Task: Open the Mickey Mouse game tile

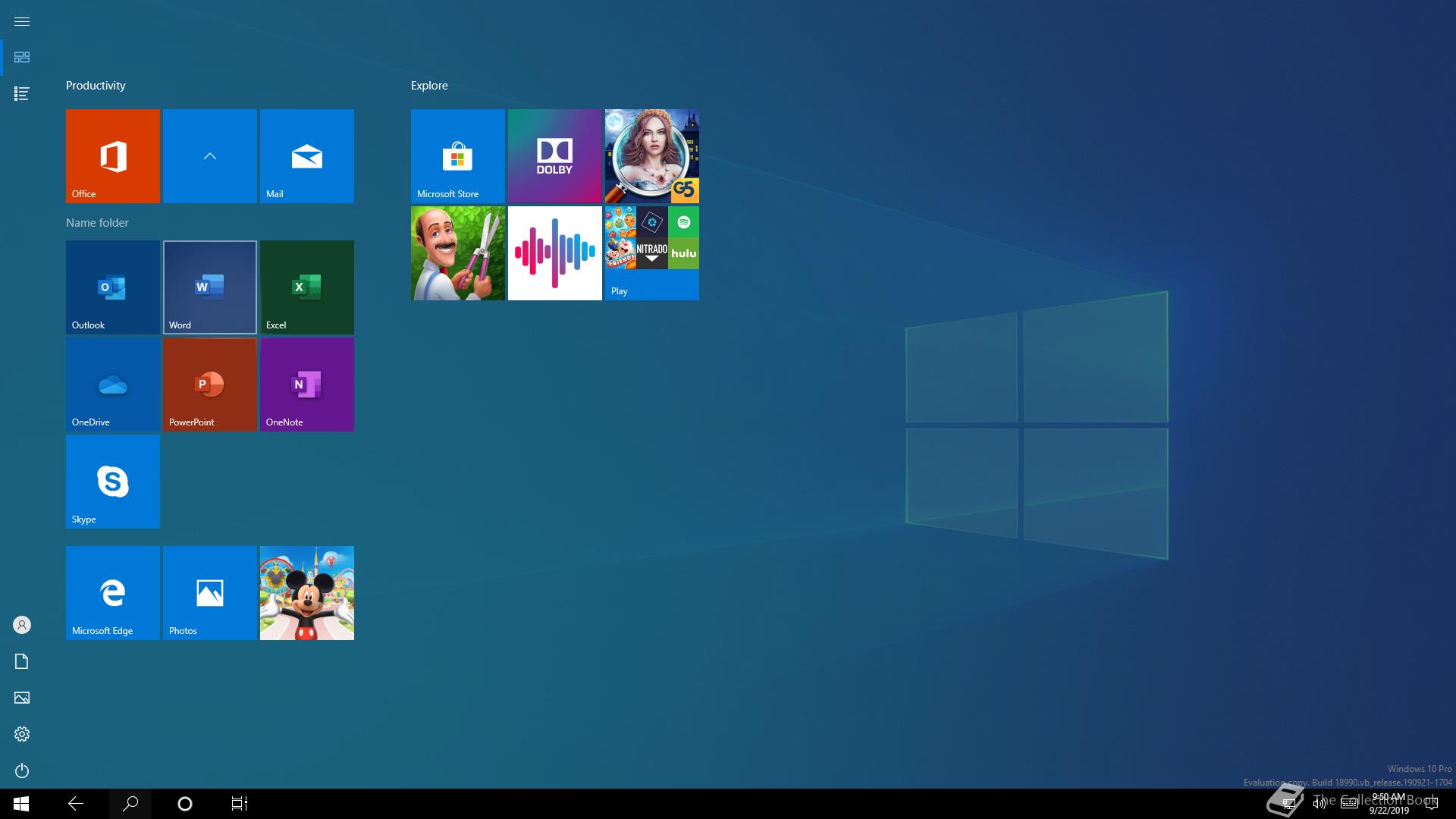Action: [307, 593]
